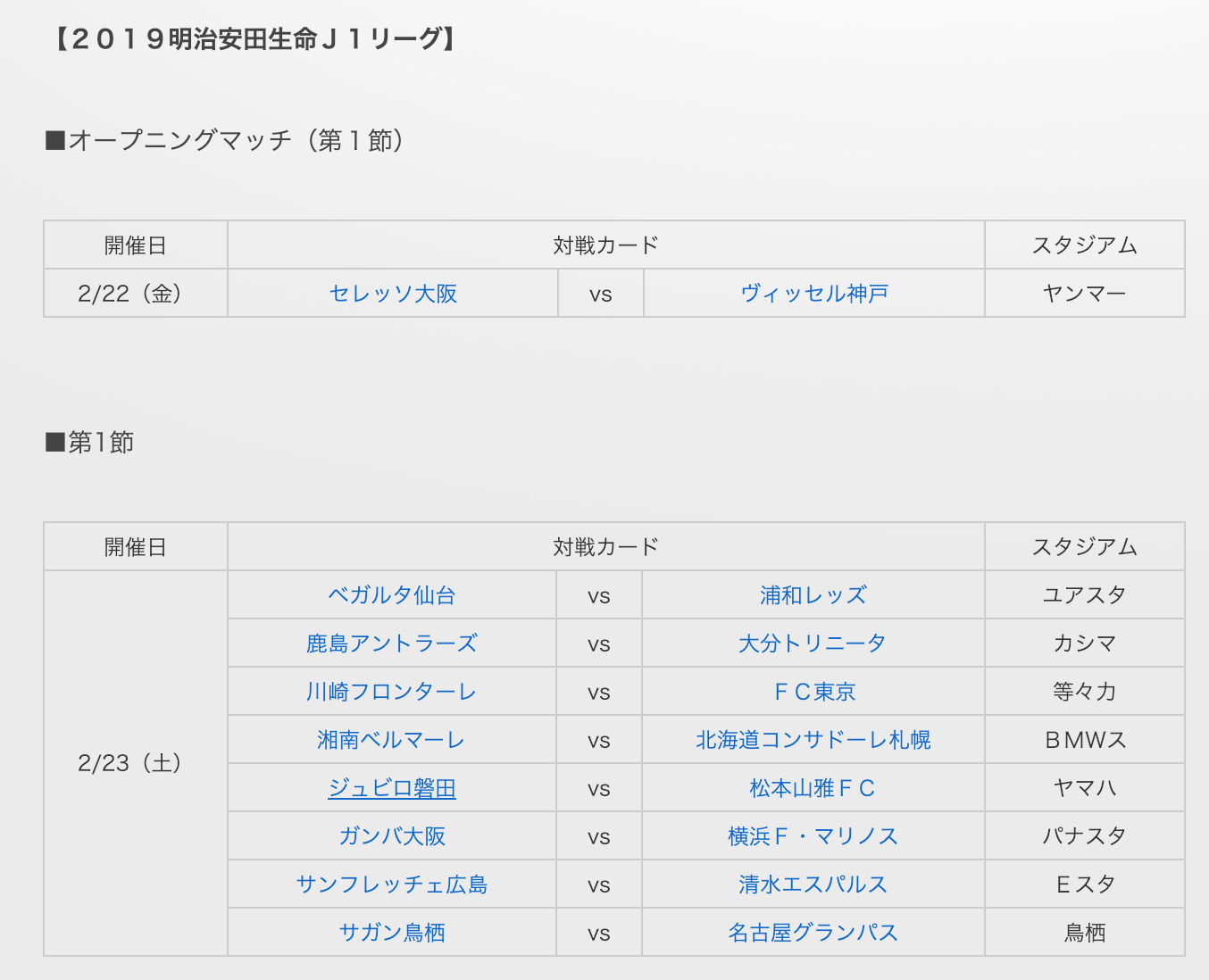Open the 名古屋グランパス link
The height and width of the screenshot is (980, 1209).
tap(813, 933)
